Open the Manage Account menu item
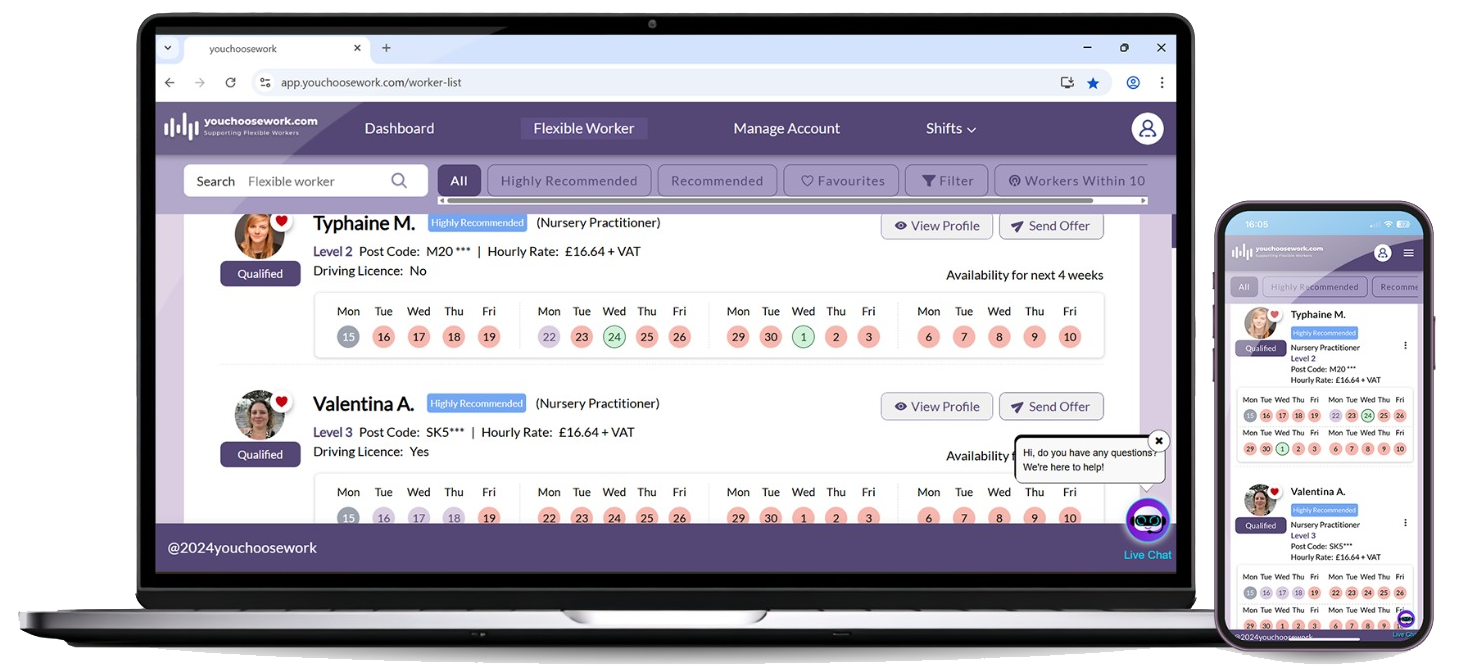The width and height of the screenshot is (1458, 665). 786,128
